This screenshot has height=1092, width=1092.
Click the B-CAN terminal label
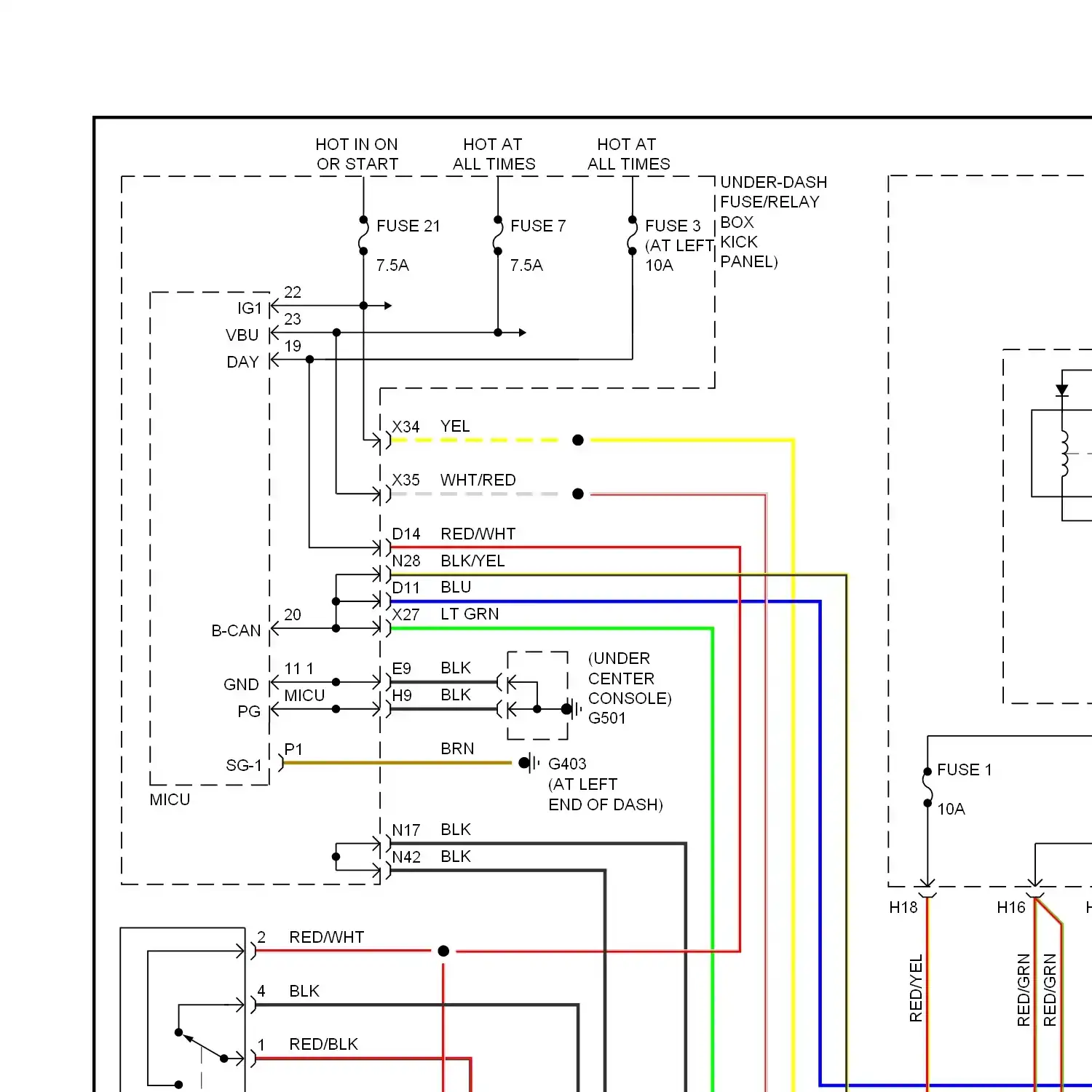(x=236, y=630)
